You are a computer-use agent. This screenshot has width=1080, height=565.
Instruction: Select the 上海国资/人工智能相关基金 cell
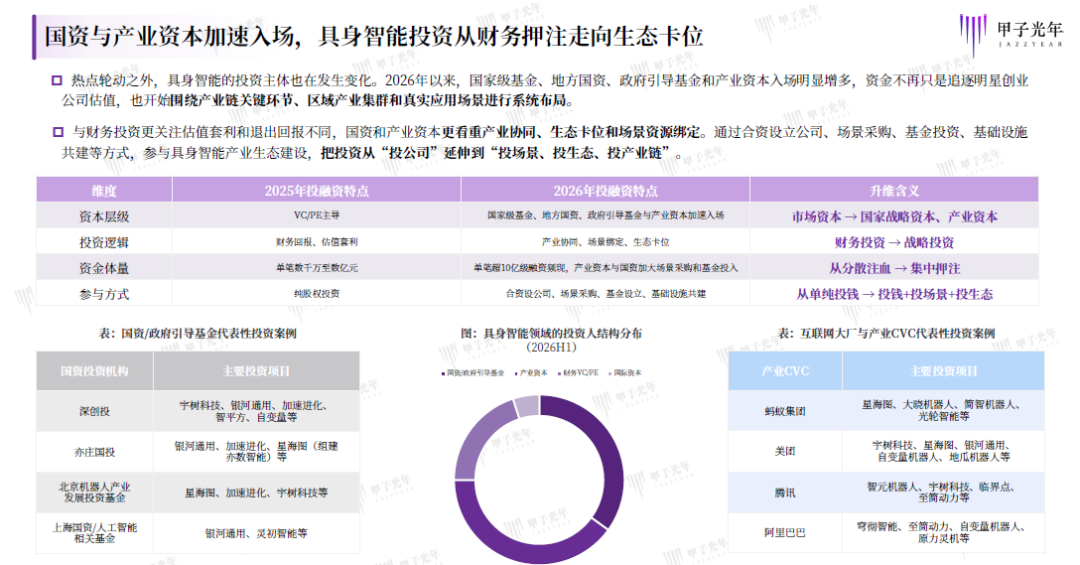[x=94, y=533]
